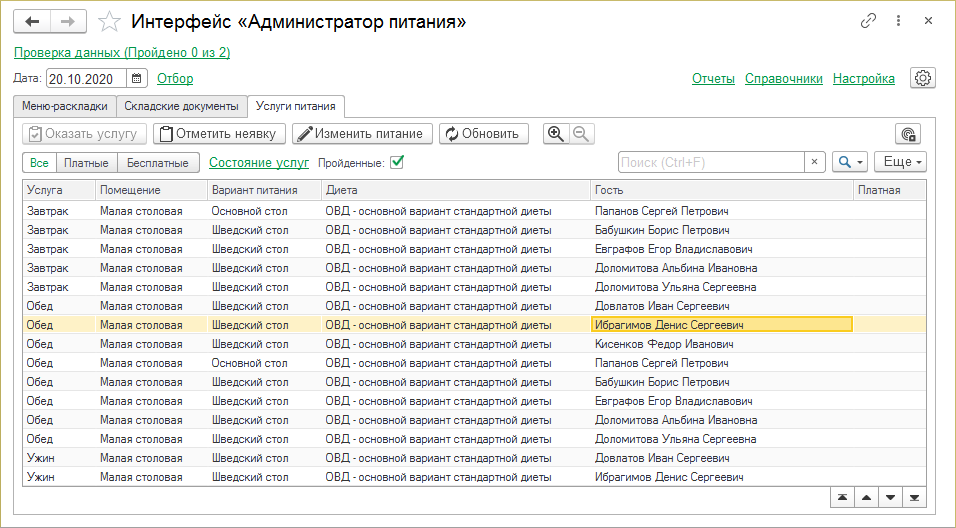Image resolution: width=956 pixels, height=528 pixels.
Task: Open the Проверка данных link
Action: (122, 52)
